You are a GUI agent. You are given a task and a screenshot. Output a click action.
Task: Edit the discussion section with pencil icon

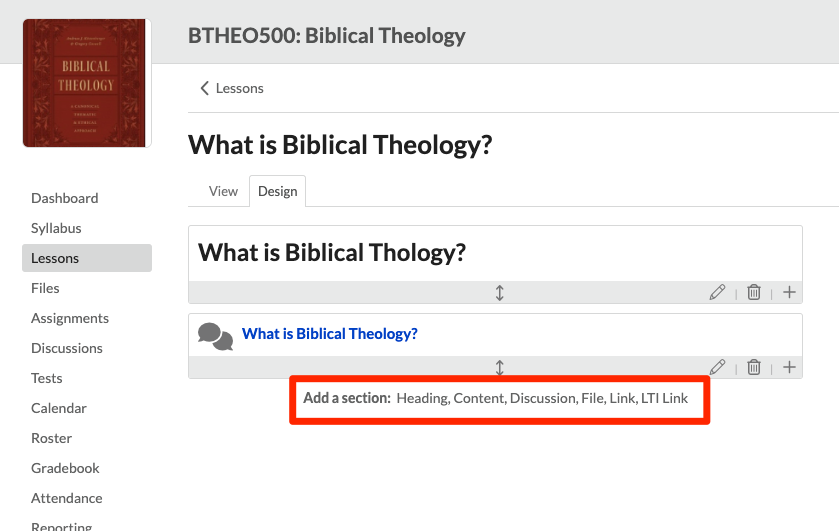pyautogui.click(x=717, y=367)
